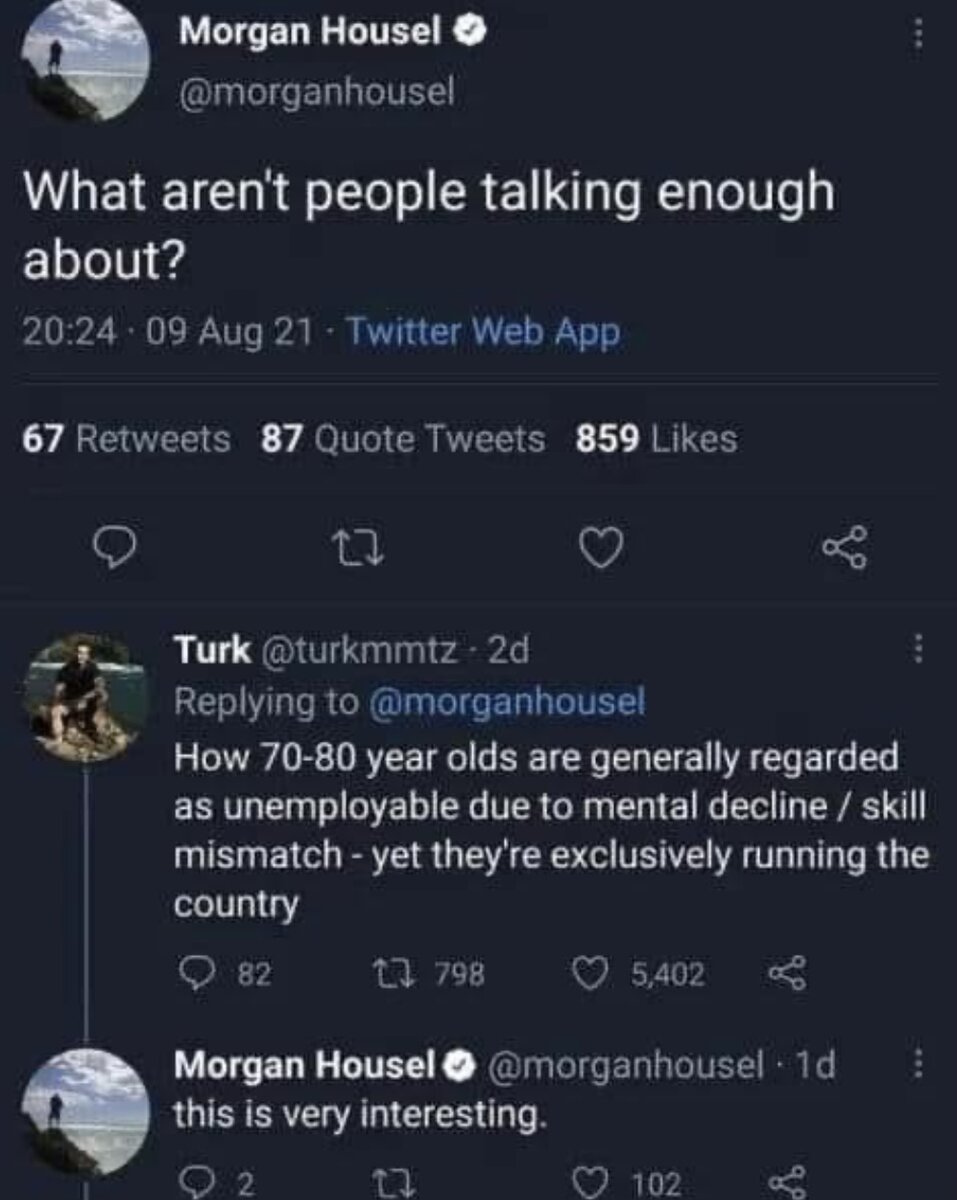Image resolution: width=957 pixels, height=1200 pixels.
Task: Open the 859 Likes list
Action: point(656,438)
